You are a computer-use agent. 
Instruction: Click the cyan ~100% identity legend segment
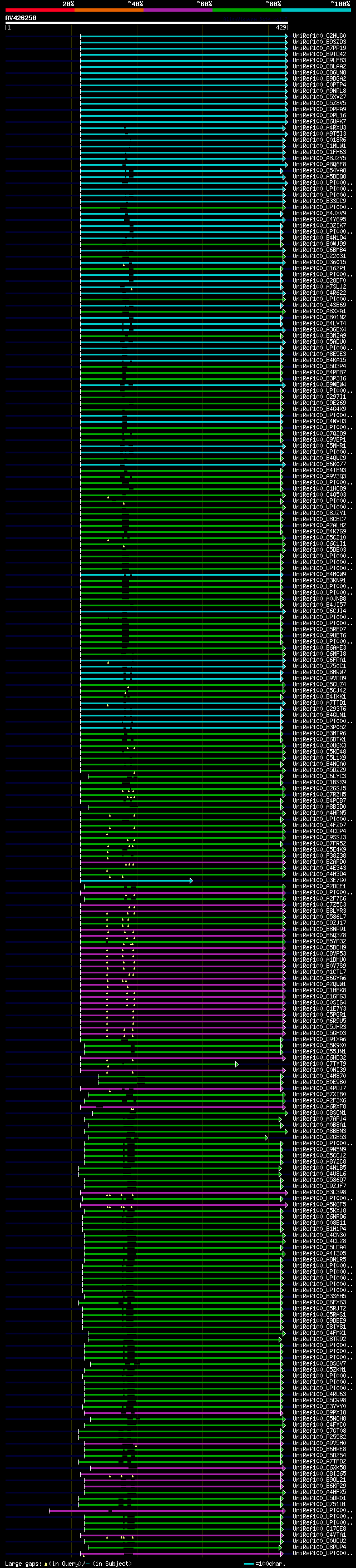[316, 10]
